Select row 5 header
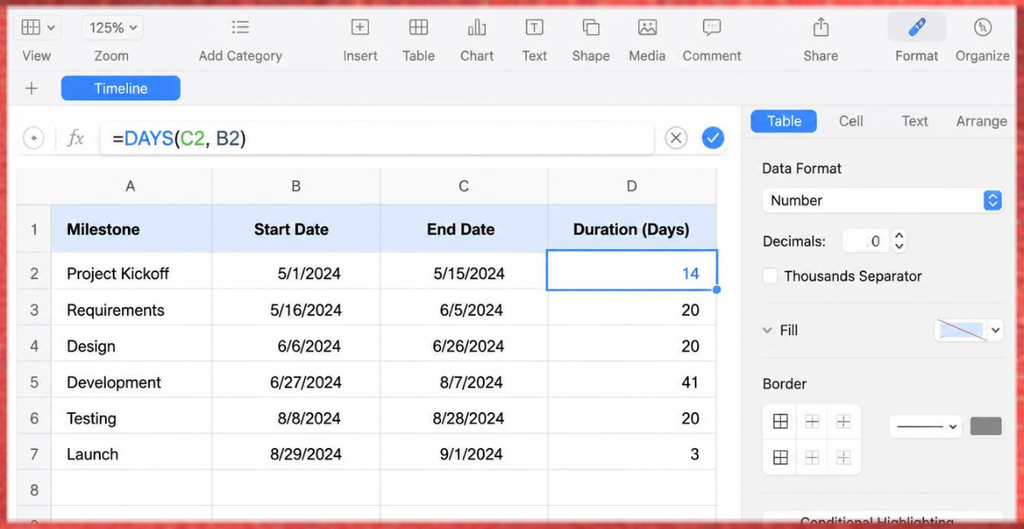Image resolution: width=1024 pixels, height=529 pixels. pyautogui.click(x=34, y=382)
